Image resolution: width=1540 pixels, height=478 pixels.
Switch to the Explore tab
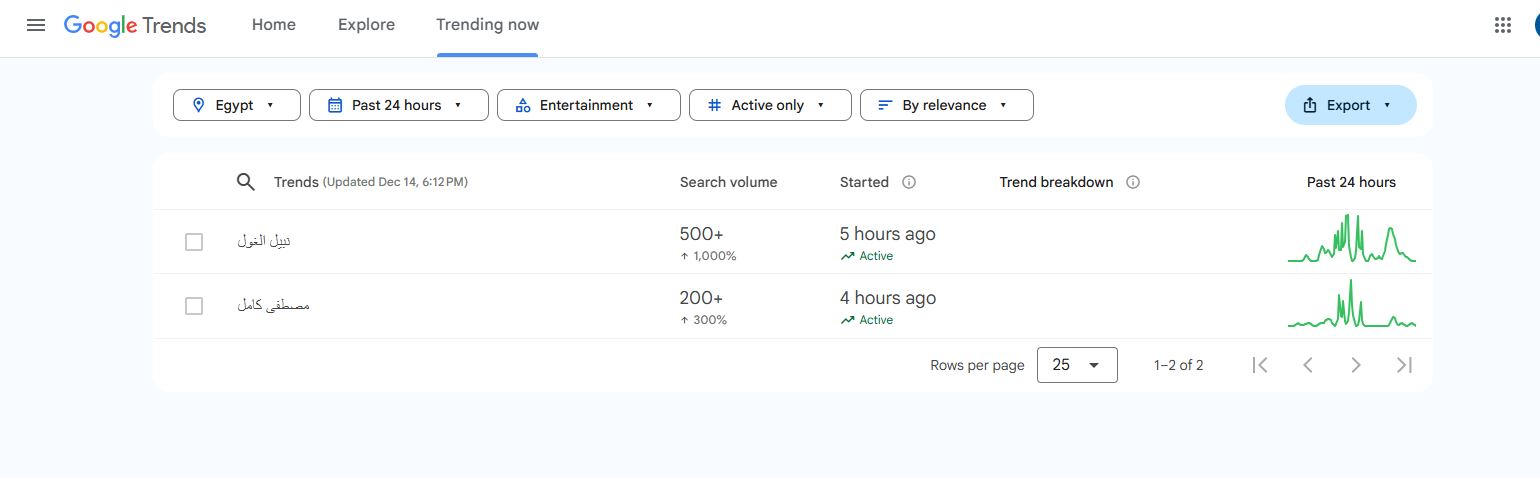tap(366, 25)
